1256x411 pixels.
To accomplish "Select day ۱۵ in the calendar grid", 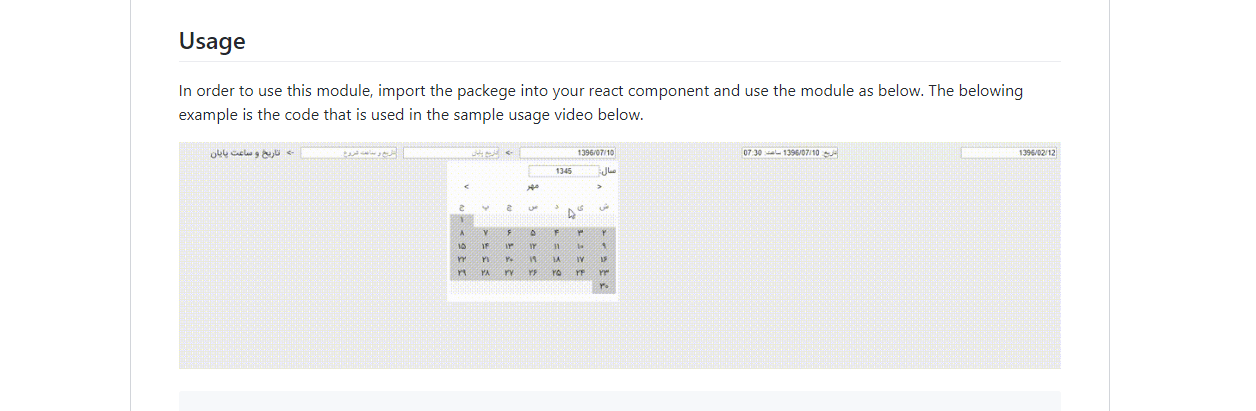I will click(462, 245).
